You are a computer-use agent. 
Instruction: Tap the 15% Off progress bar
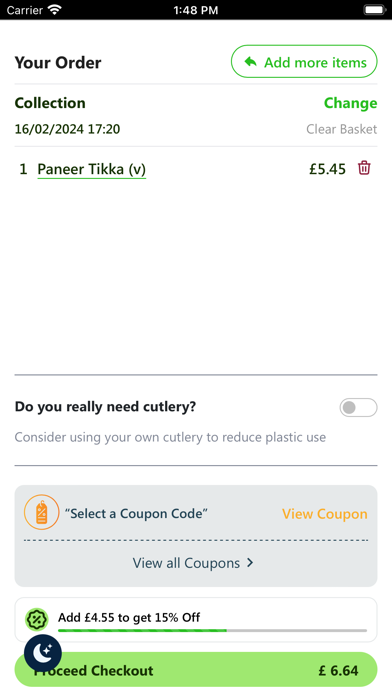point(212,630)
